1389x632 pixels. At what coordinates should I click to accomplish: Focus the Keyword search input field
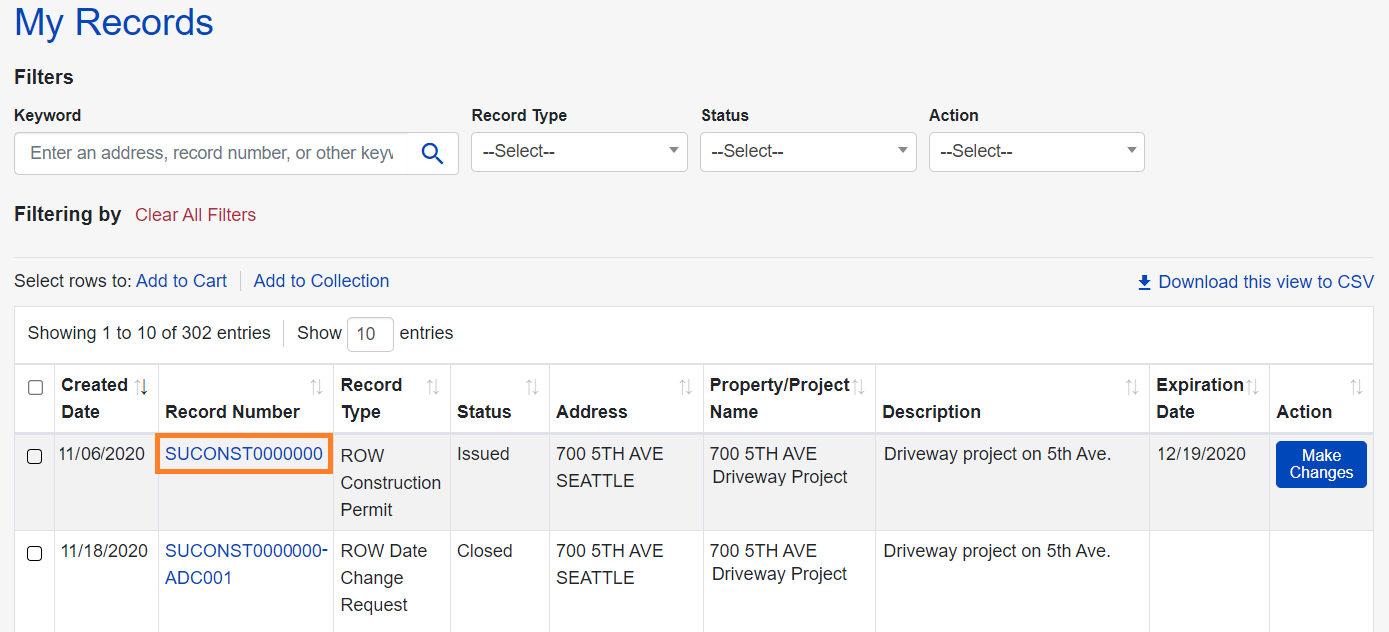pyautogui.click(x=211, y=153)
